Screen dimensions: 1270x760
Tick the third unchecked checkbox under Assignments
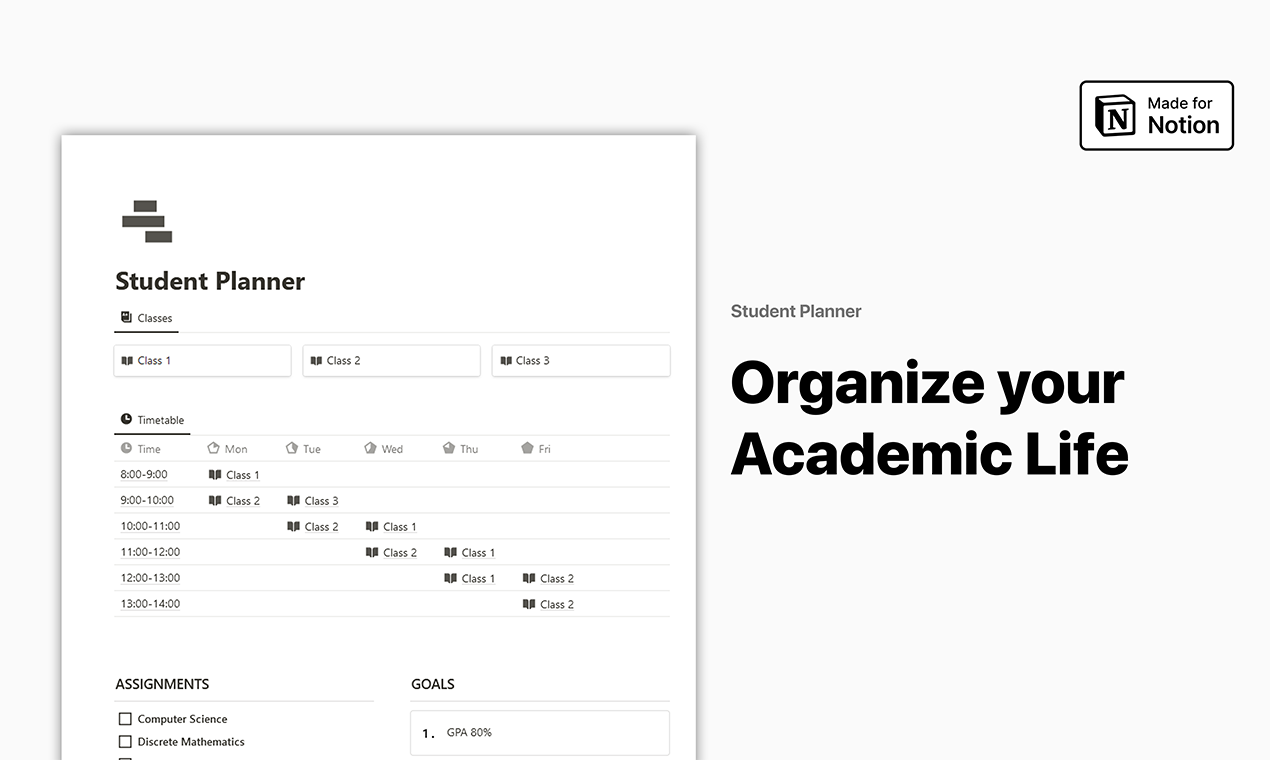pos(125,758)
